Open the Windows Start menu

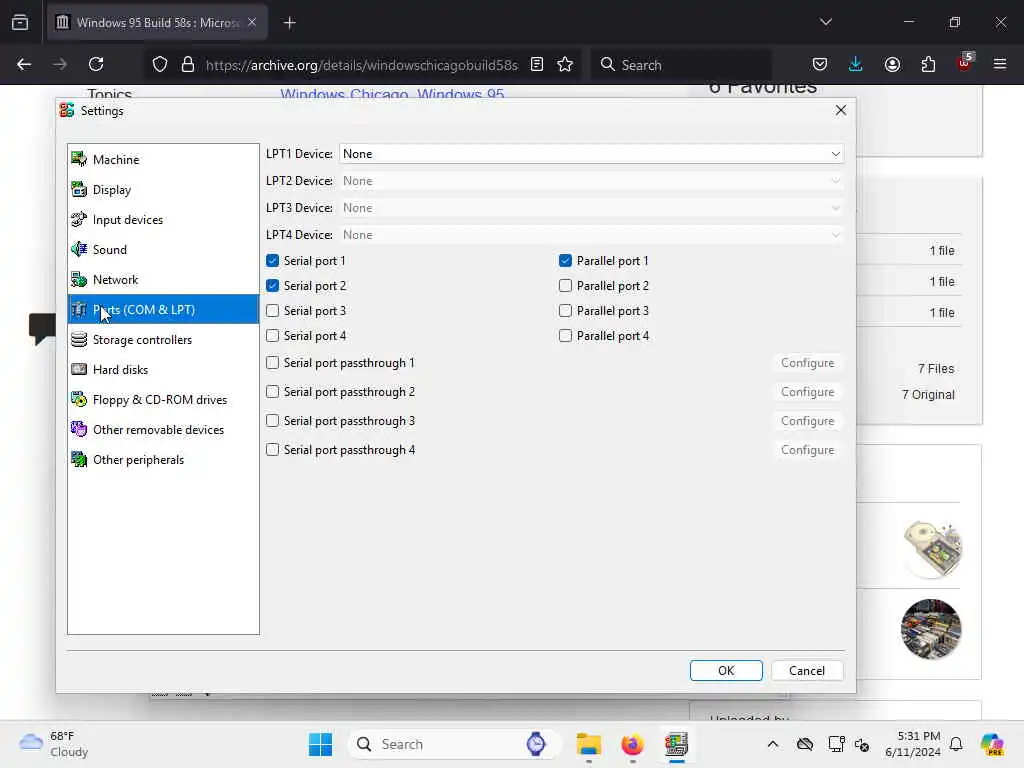click(320, 744)
